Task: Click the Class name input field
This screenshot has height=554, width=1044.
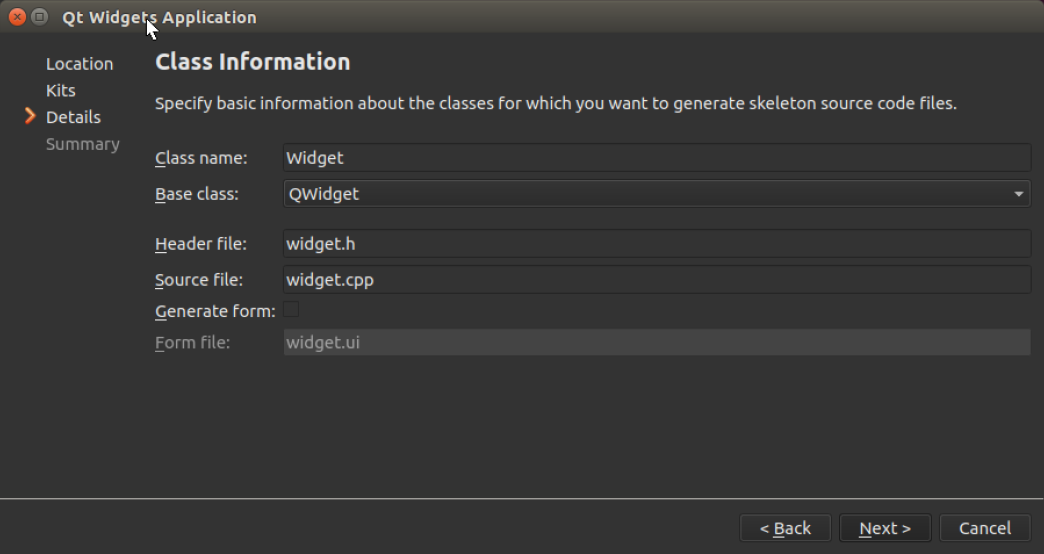Action: point(657,158)
